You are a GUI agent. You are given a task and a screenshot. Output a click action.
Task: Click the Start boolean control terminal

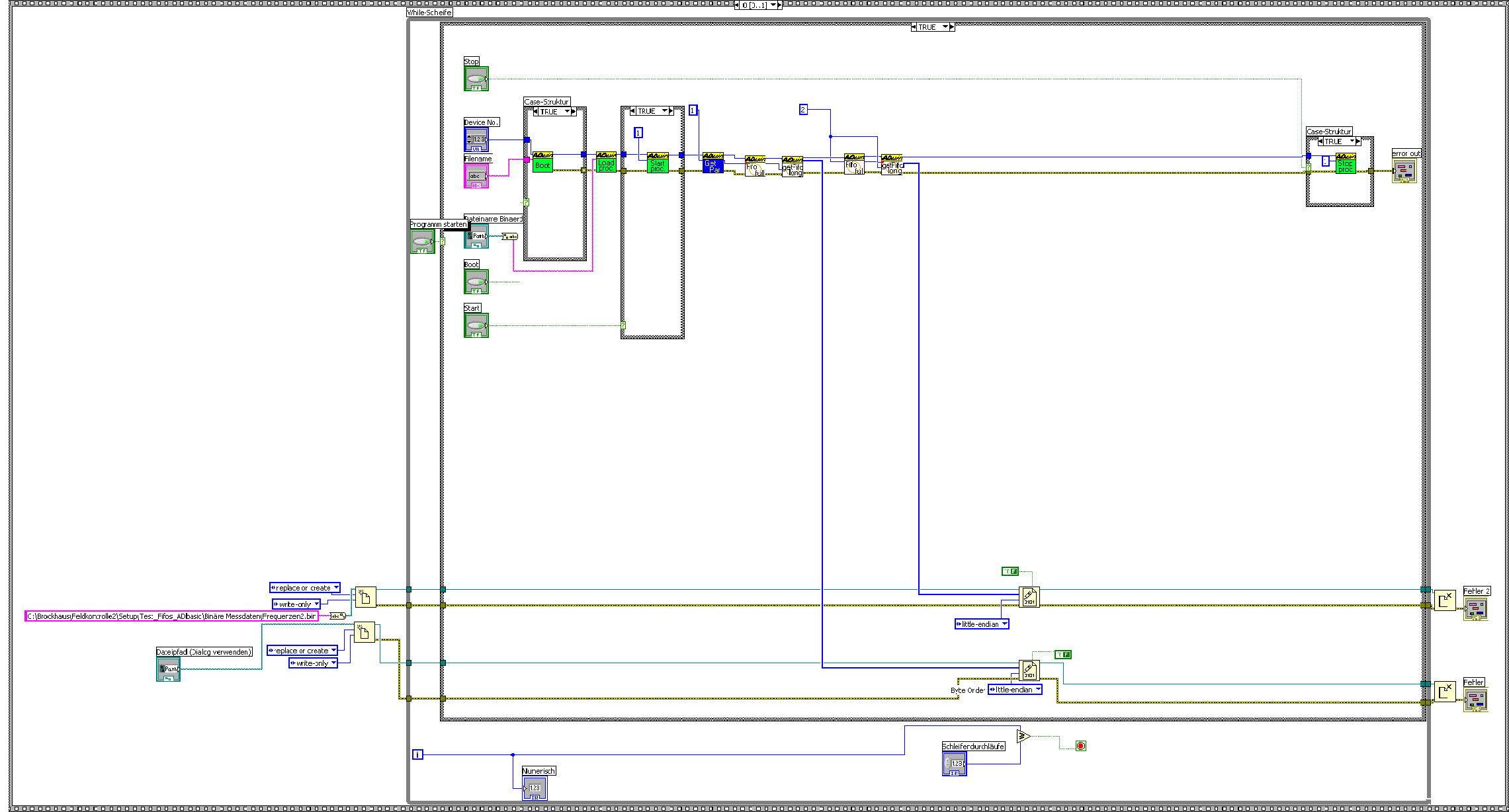[476, 325]
